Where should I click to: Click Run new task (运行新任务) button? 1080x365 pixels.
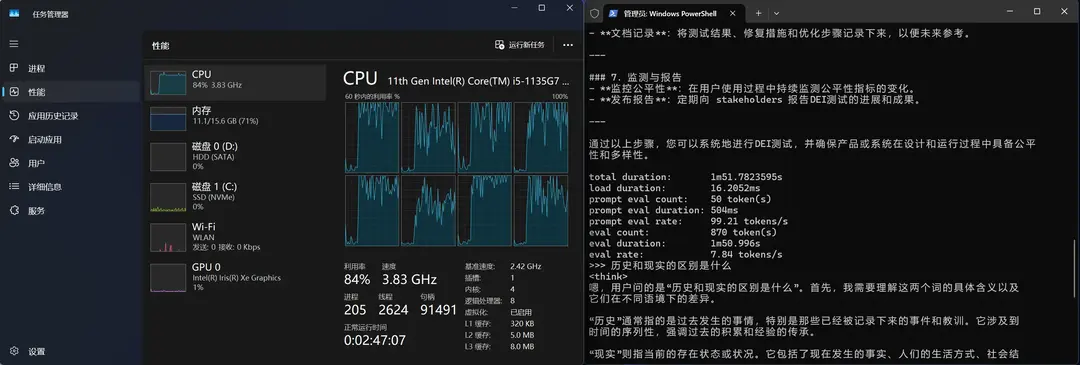[x=520, y=45]
